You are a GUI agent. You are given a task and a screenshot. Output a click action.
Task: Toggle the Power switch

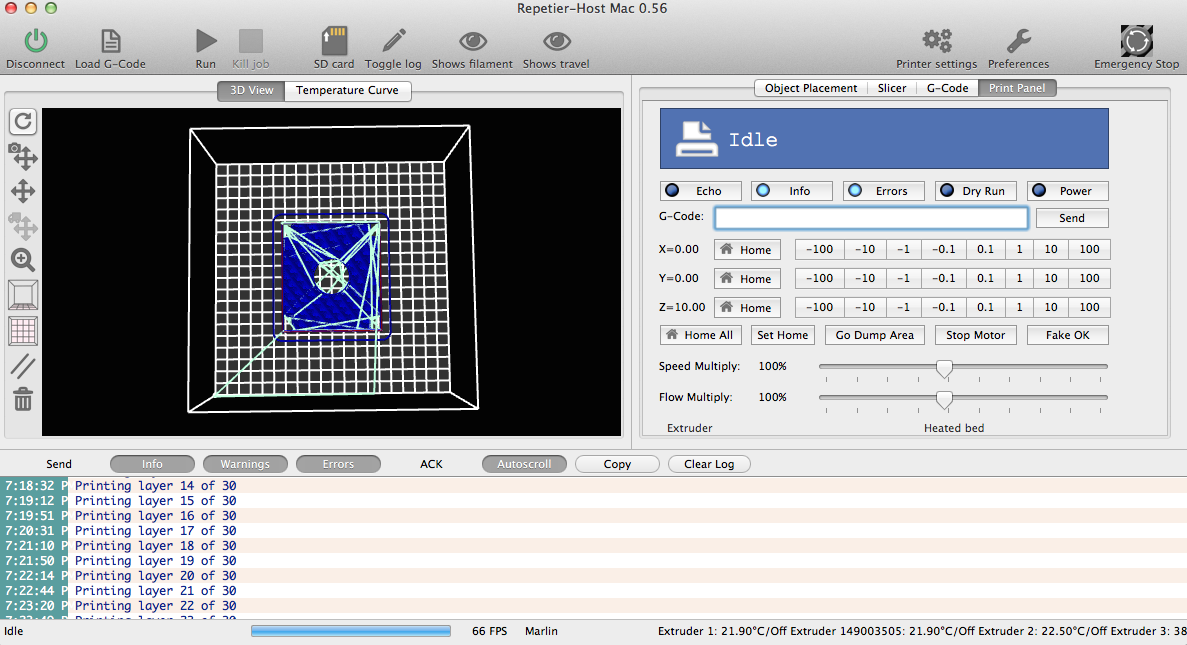[1067, 191]
